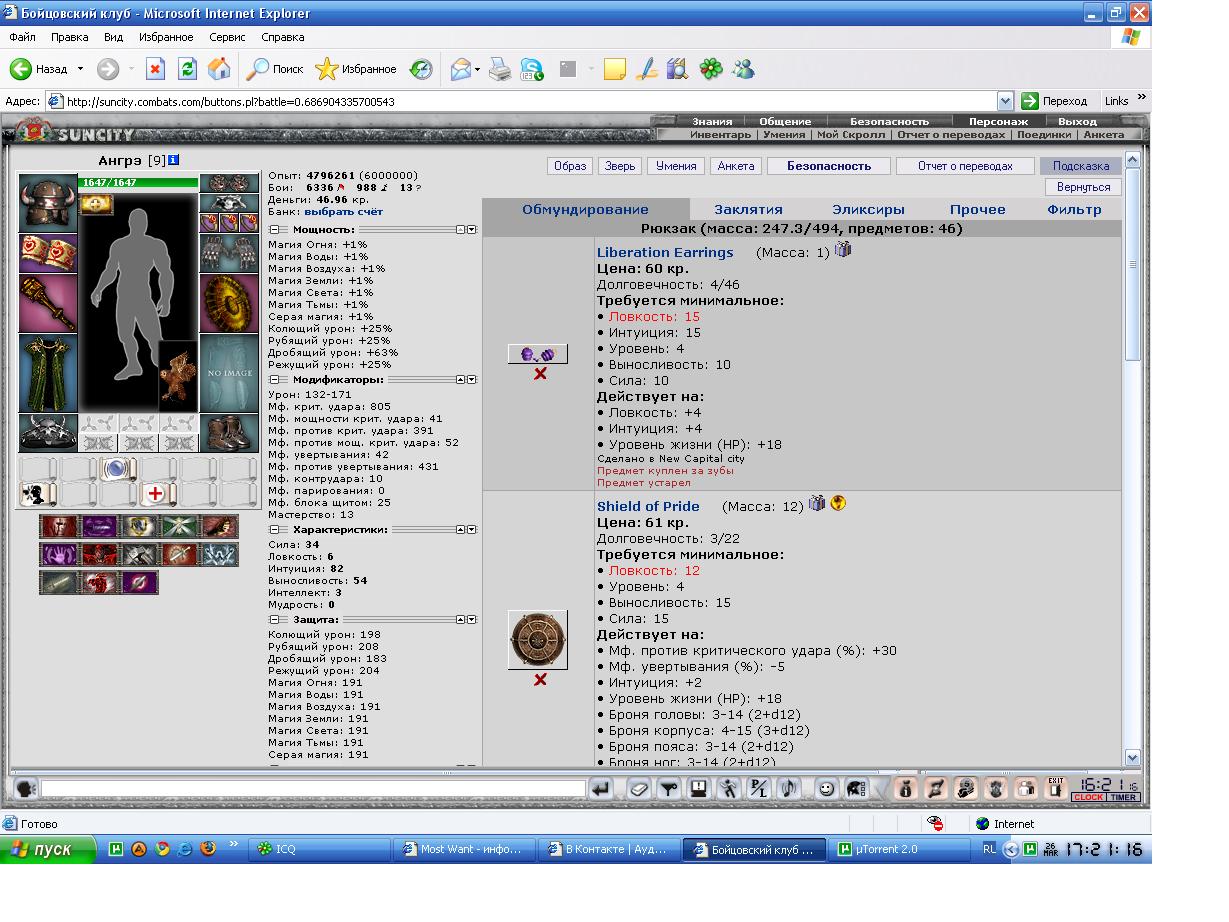Click the info icon next to Ангрэ [9]
This screenshot has height=922, width=1229.
click(174, 160)
